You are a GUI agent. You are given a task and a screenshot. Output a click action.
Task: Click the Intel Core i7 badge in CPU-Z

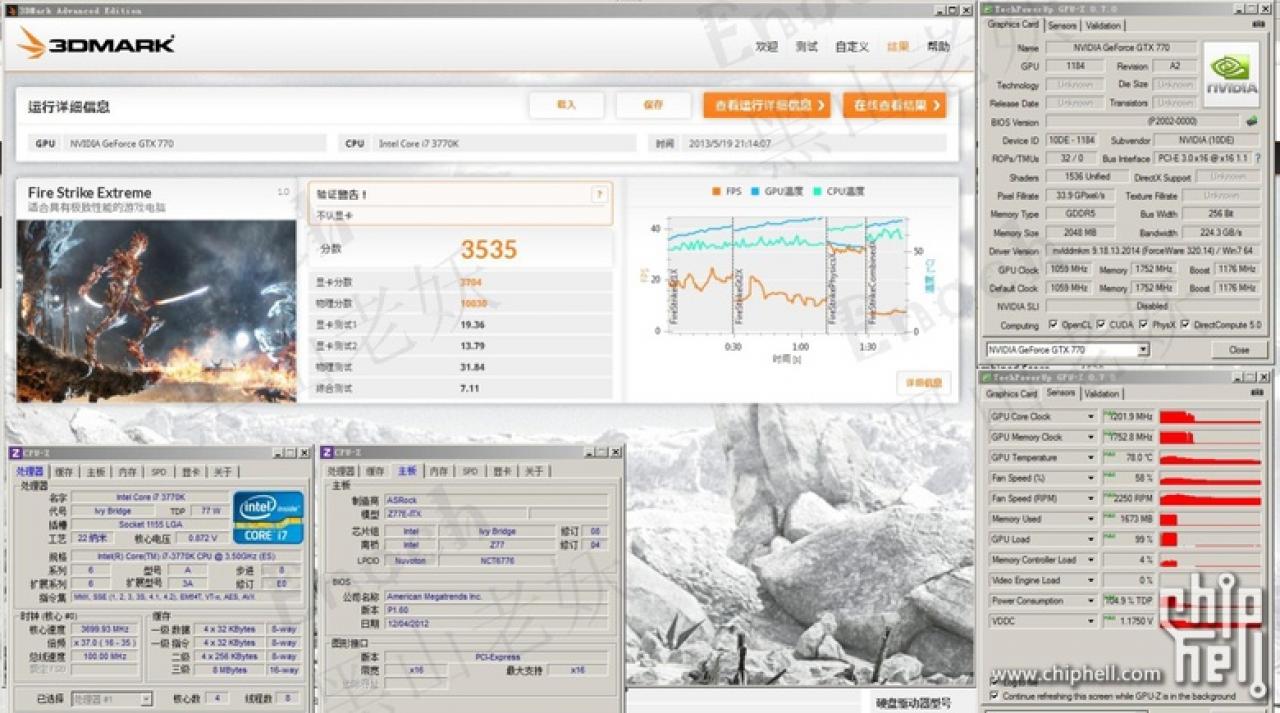[x=268, y=517]
